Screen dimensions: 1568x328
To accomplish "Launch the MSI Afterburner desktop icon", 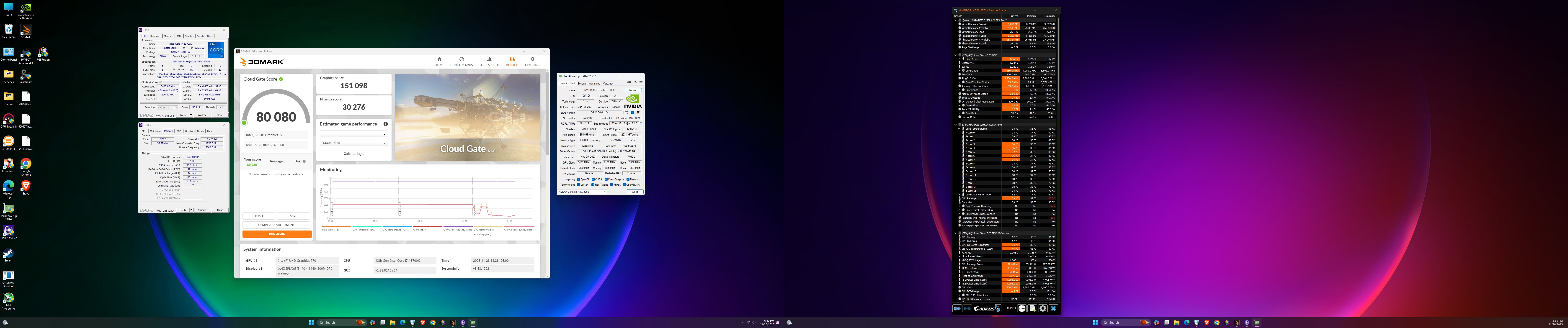I will pos(8,301).
